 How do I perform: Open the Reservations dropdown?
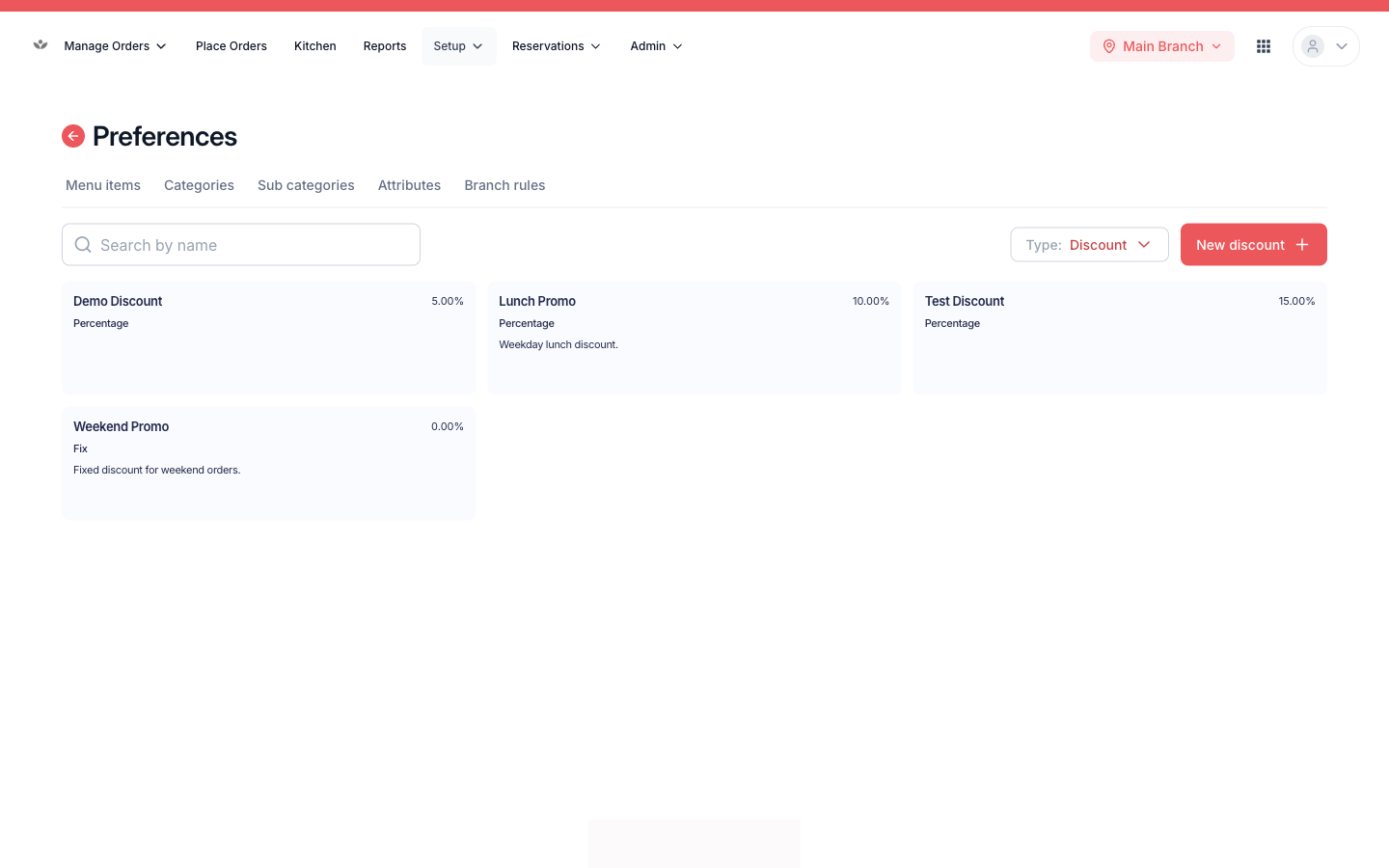557,46
